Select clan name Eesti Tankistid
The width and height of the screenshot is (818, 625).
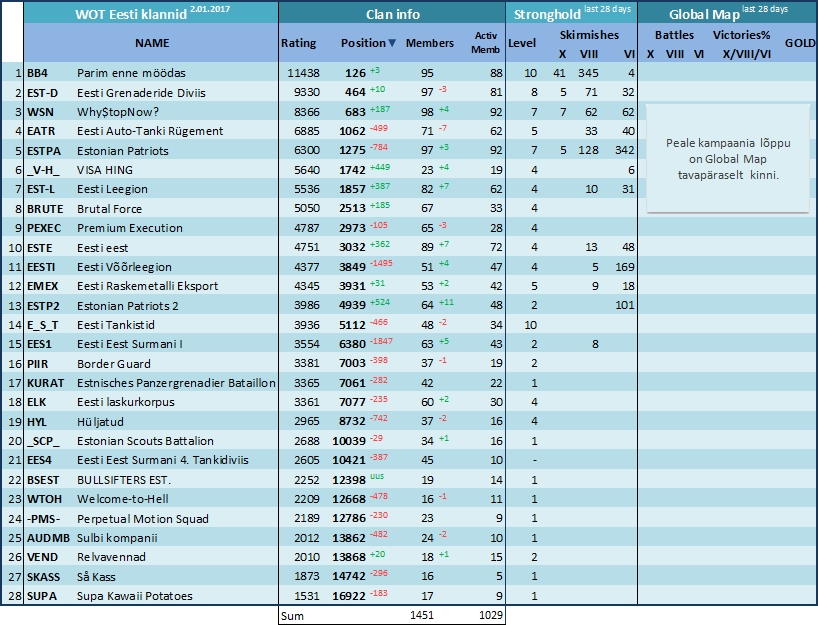(116, 325)
